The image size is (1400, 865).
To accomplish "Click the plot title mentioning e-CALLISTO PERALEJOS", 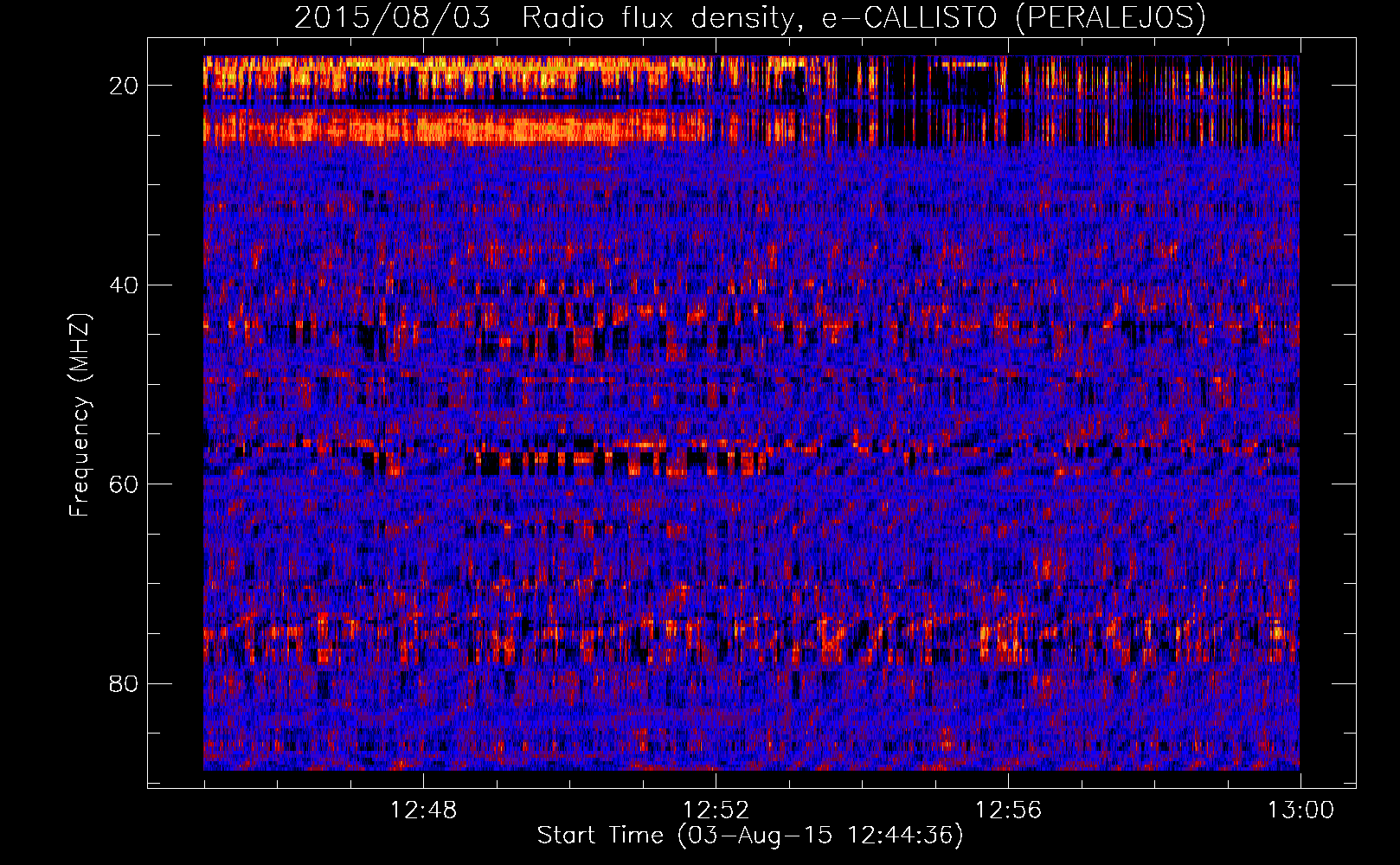I will coord(749,17).
